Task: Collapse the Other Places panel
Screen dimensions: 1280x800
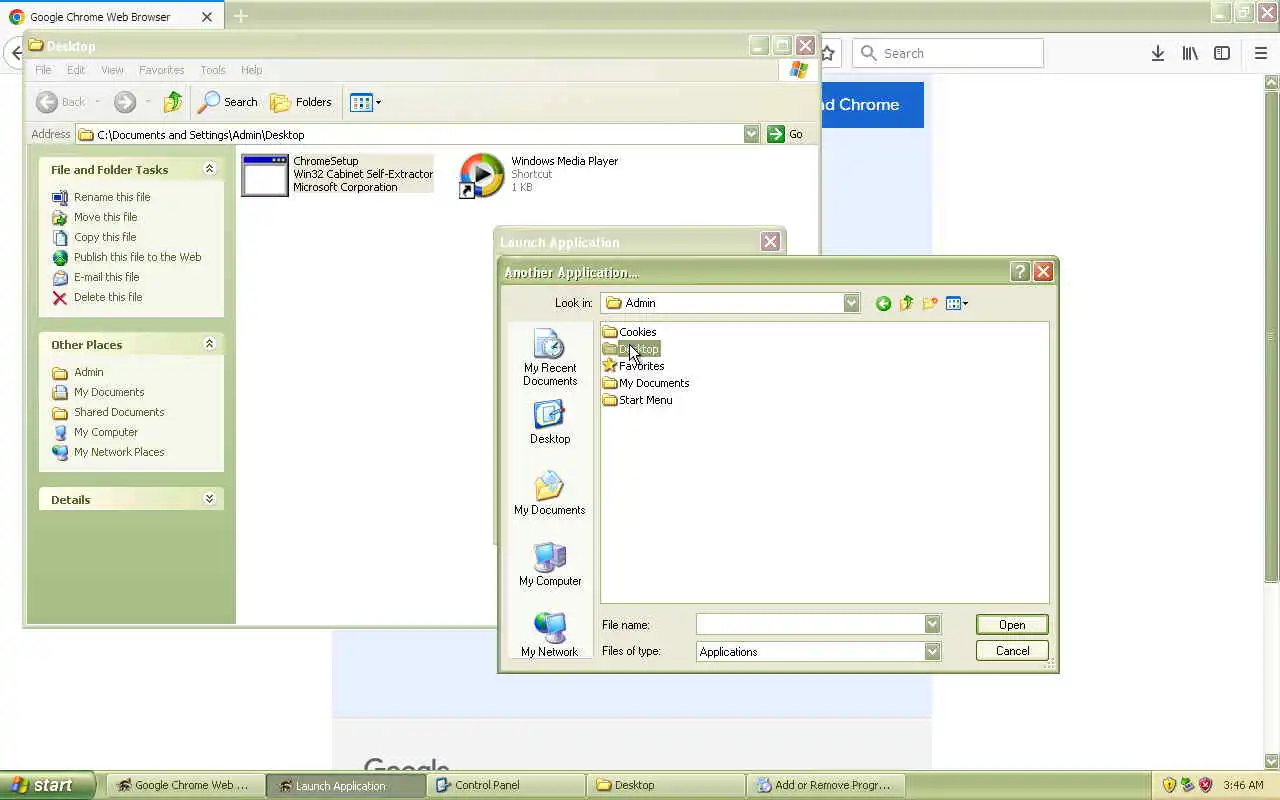Action: coord(209,344)
